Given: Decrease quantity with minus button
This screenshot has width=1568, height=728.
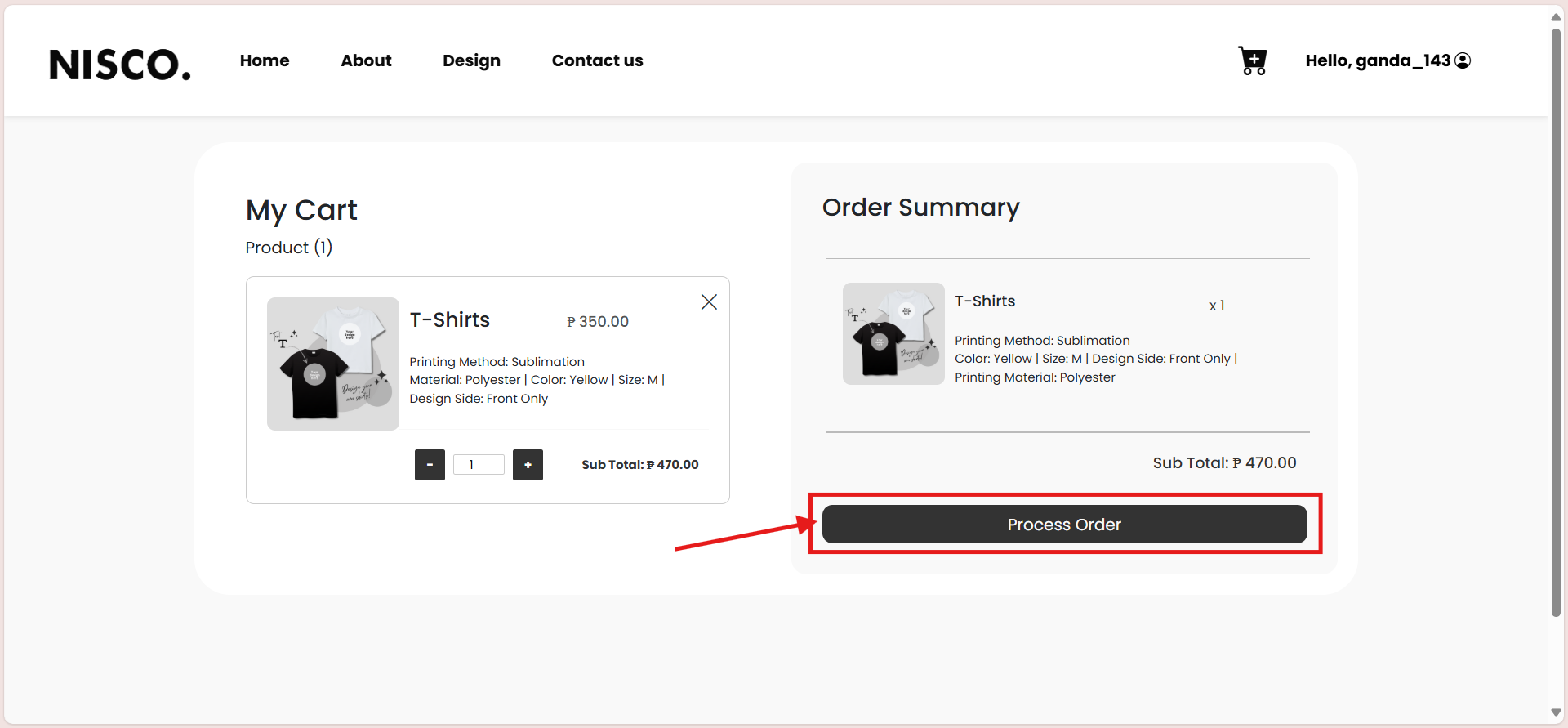Looking at the screenshot, I should (430, 465).
